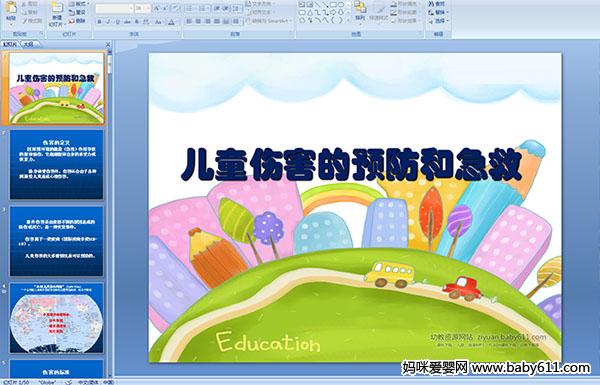Choose the oval shape in shapes gallery
Viewport: 600px width, 385px height.
point(341,5)
